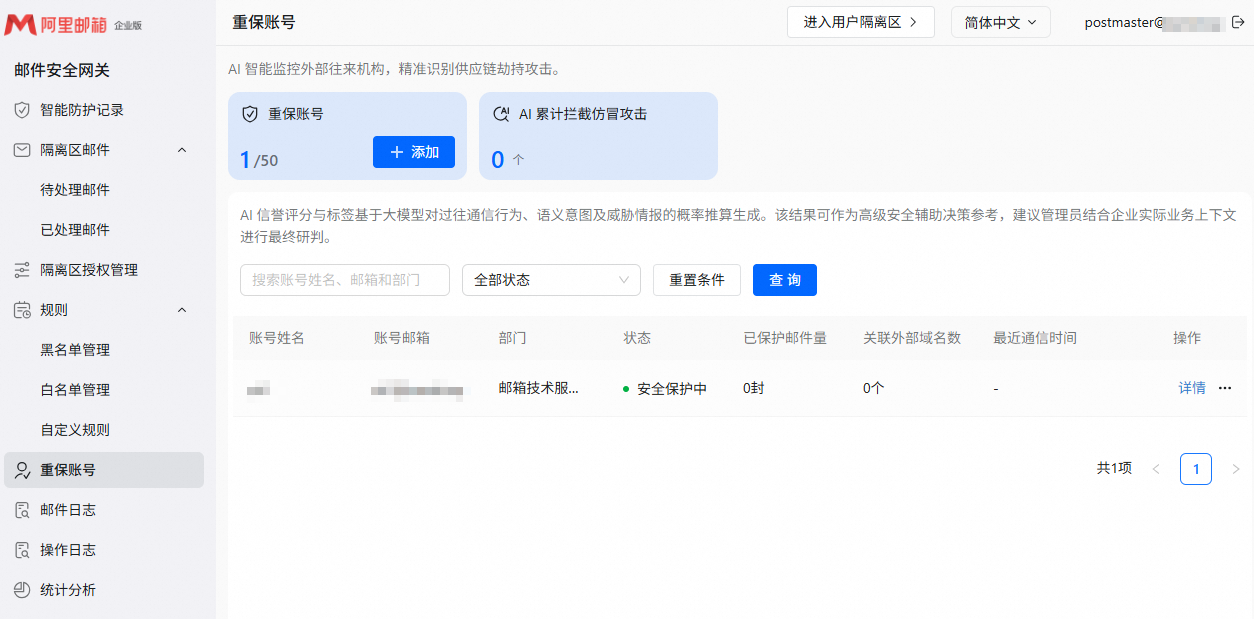The width and height of the screenshot is (1254, 619).
Task: Go to next page arrow in pagination
Action: pyautogui.click(x=1235, y=469)
